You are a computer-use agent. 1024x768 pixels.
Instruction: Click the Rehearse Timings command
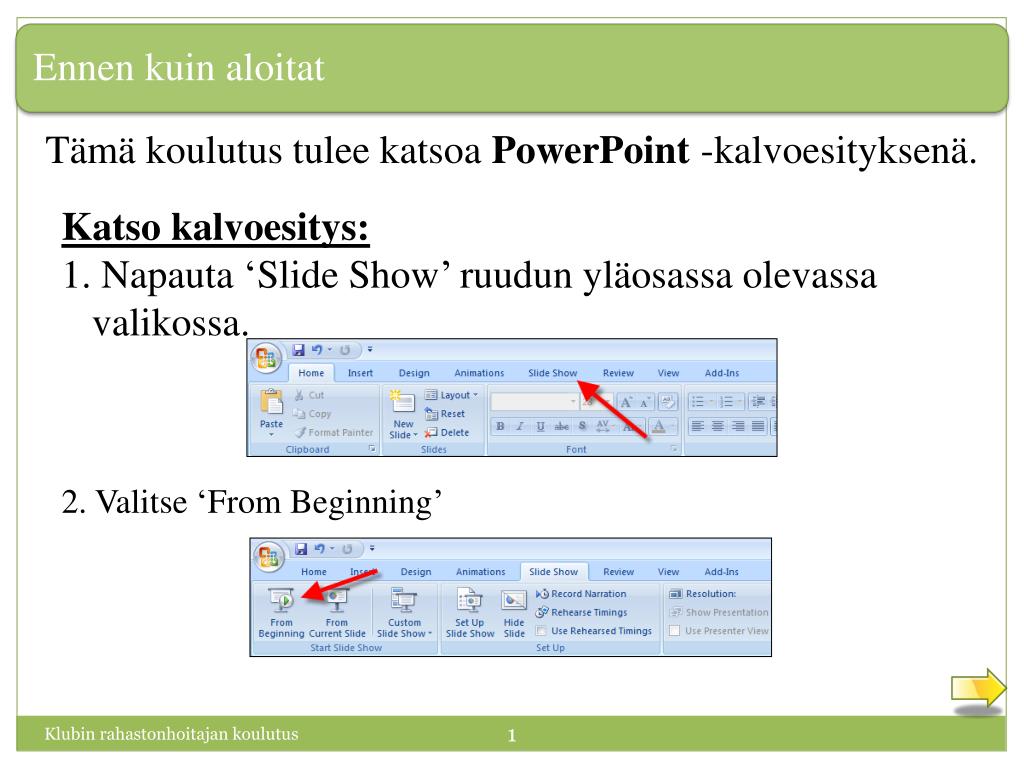click(581, 612)
